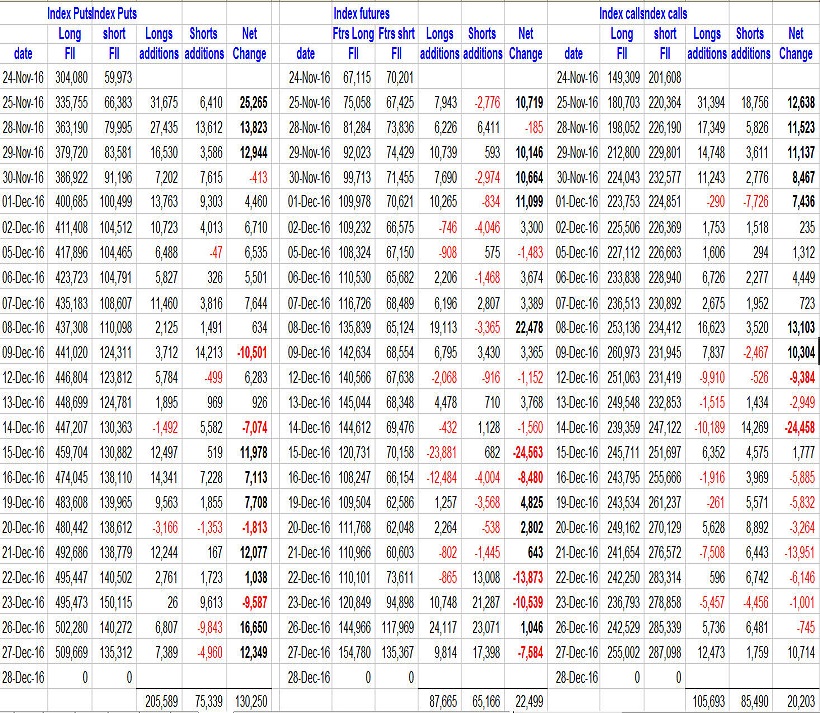This screenshot has width=820, height=713.
Task: Click 24-Nov-16 date in Index Puts section
Action: coord(23,78)
